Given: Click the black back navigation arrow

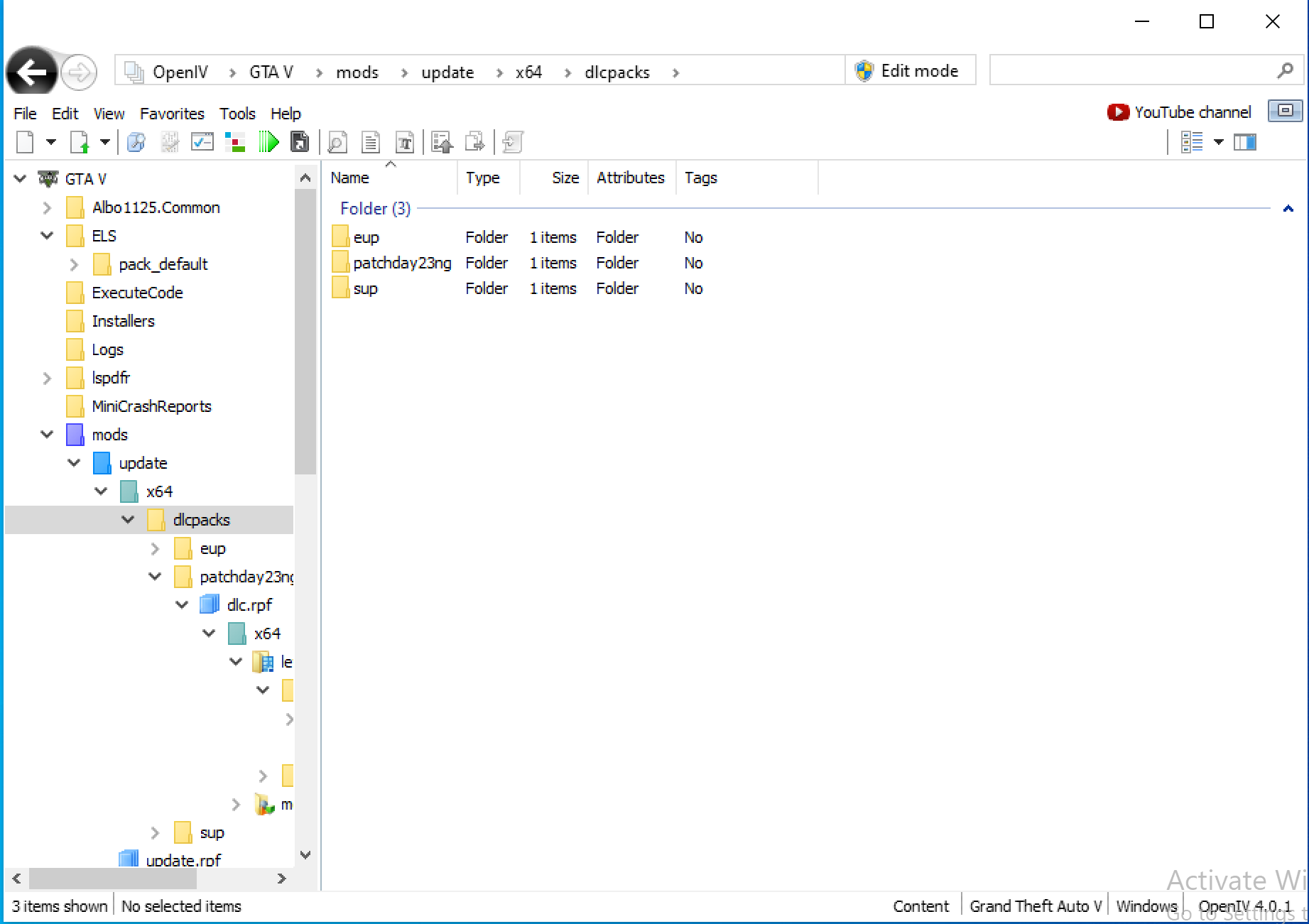Looking at the screenshot, I should click(31, 71).
